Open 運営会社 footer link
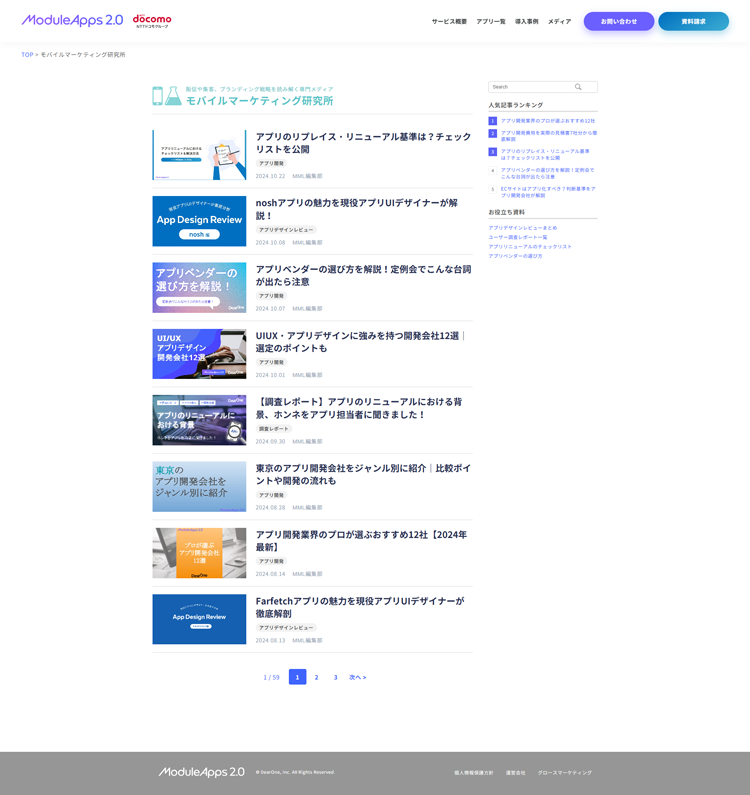This screenshot has width=750, height=795. coord(515,773)
